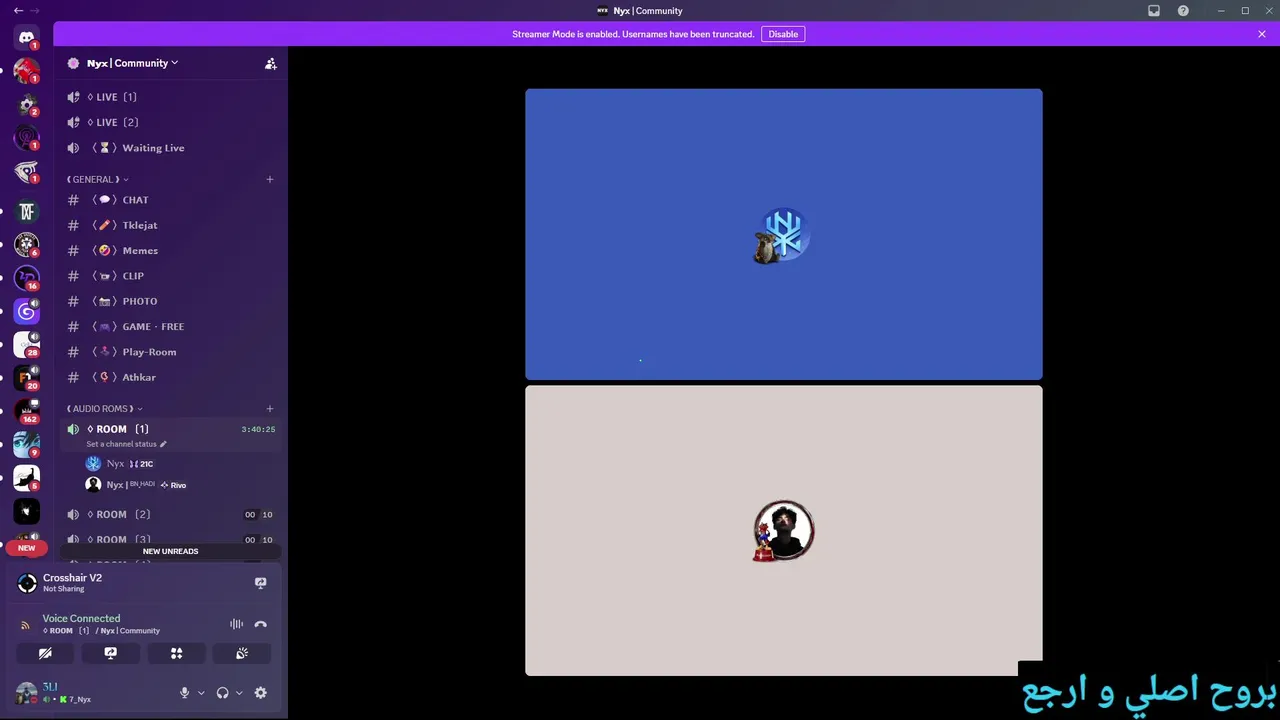This screenshot has width=1280, height=720.
Task: Open the GAME - FREE channel
Action: point(170,327)
